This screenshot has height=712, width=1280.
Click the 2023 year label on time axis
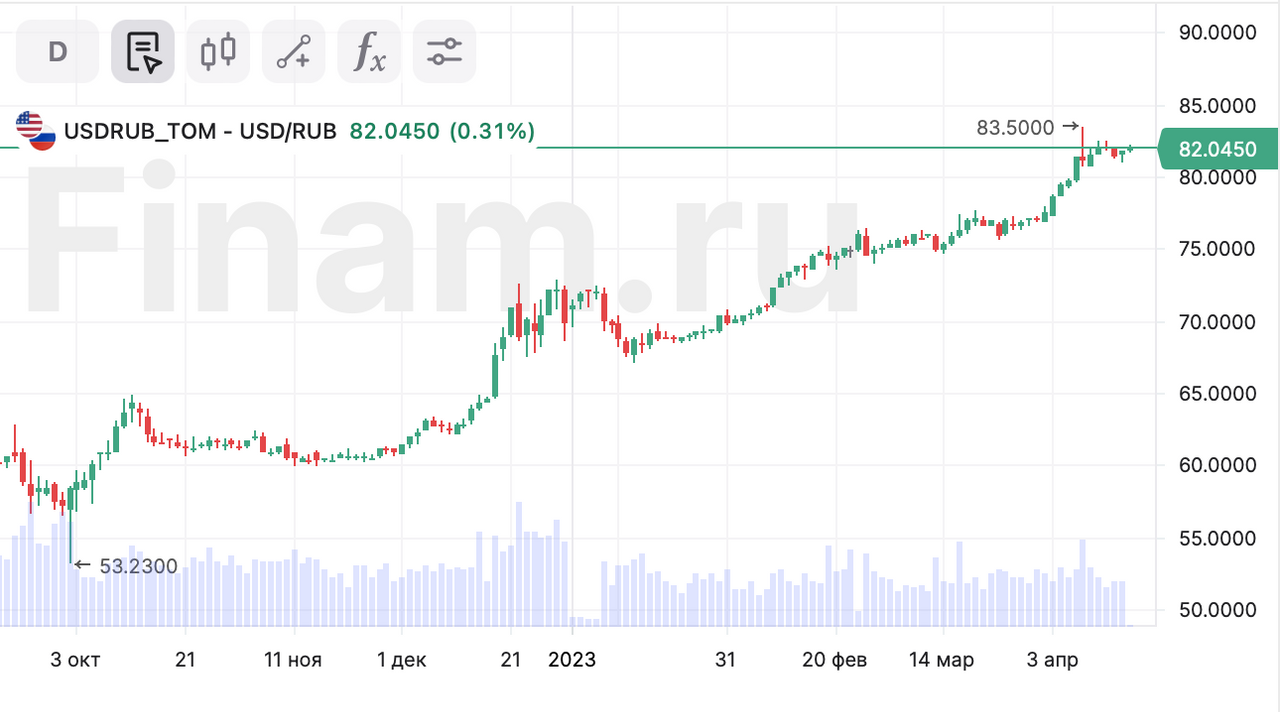[571, 660]
